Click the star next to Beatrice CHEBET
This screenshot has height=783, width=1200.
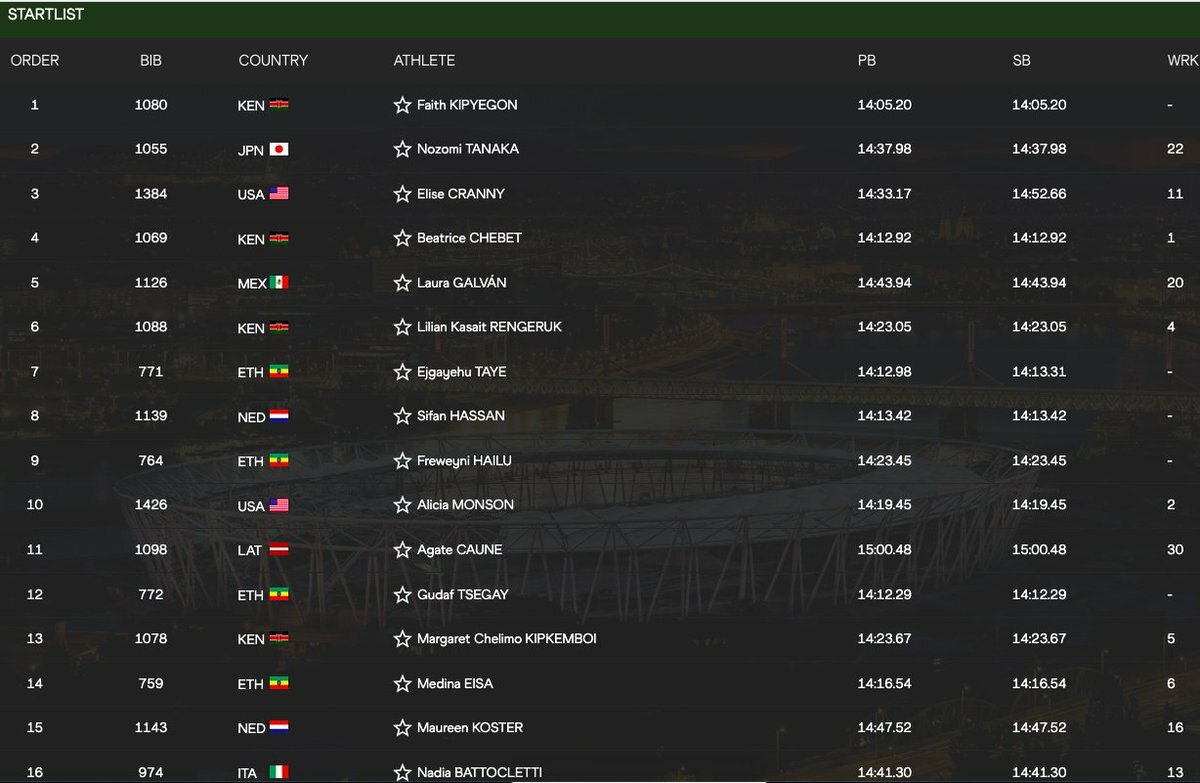[x=402, y=238]
